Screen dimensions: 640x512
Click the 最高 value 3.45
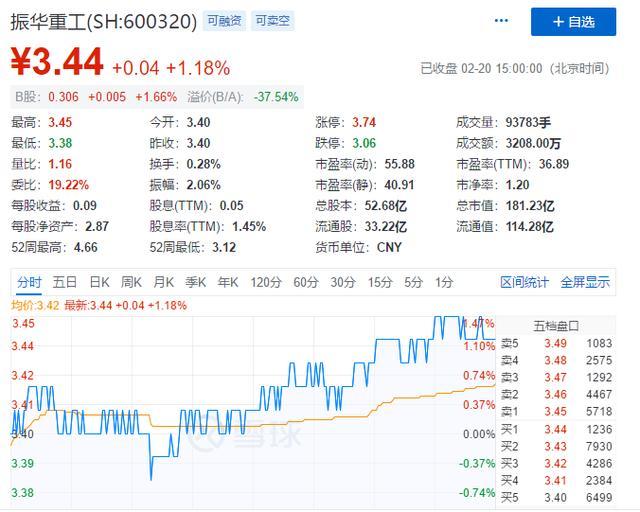pyautogui.click(x=60, y=122)
